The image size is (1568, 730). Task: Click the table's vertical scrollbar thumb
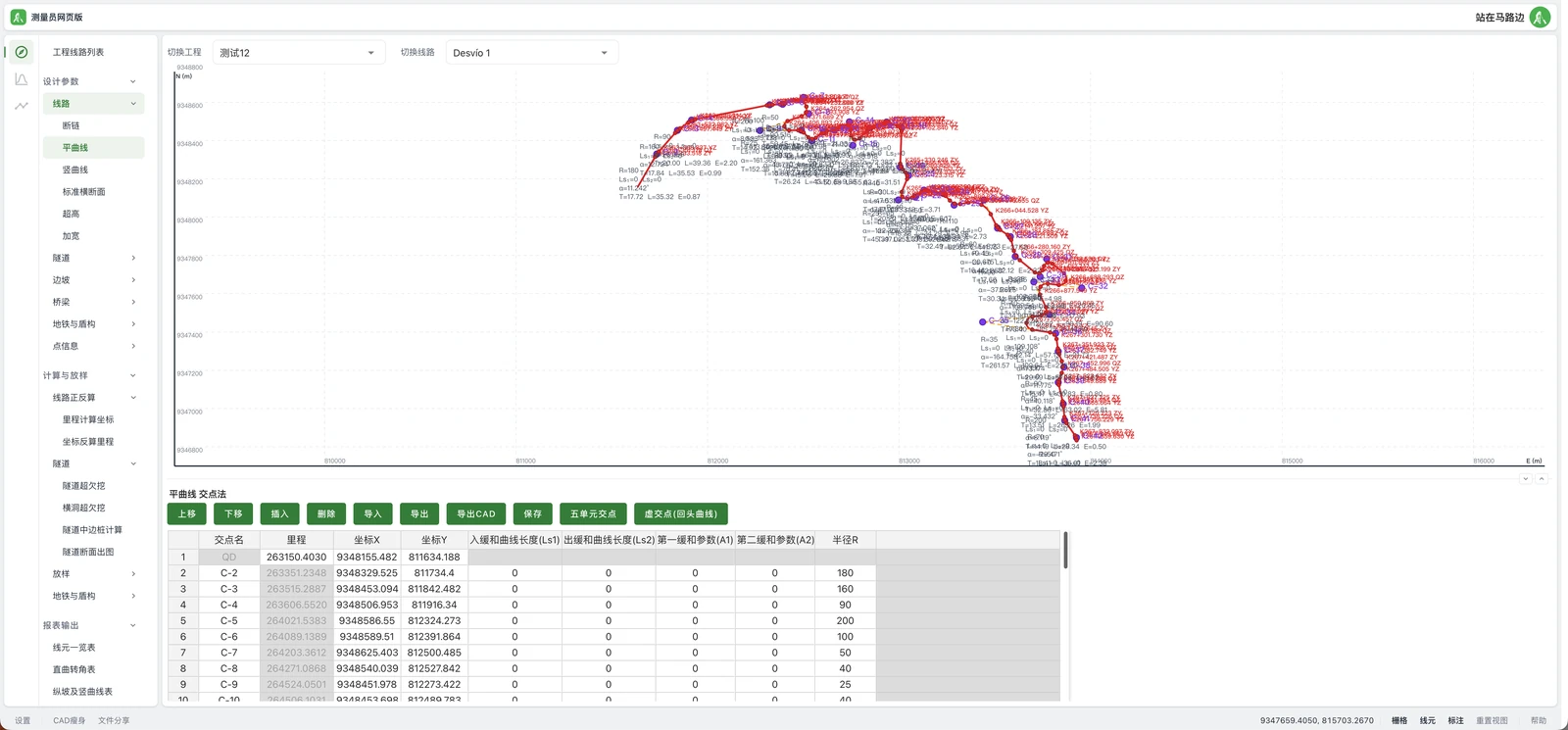(1065, 550)
